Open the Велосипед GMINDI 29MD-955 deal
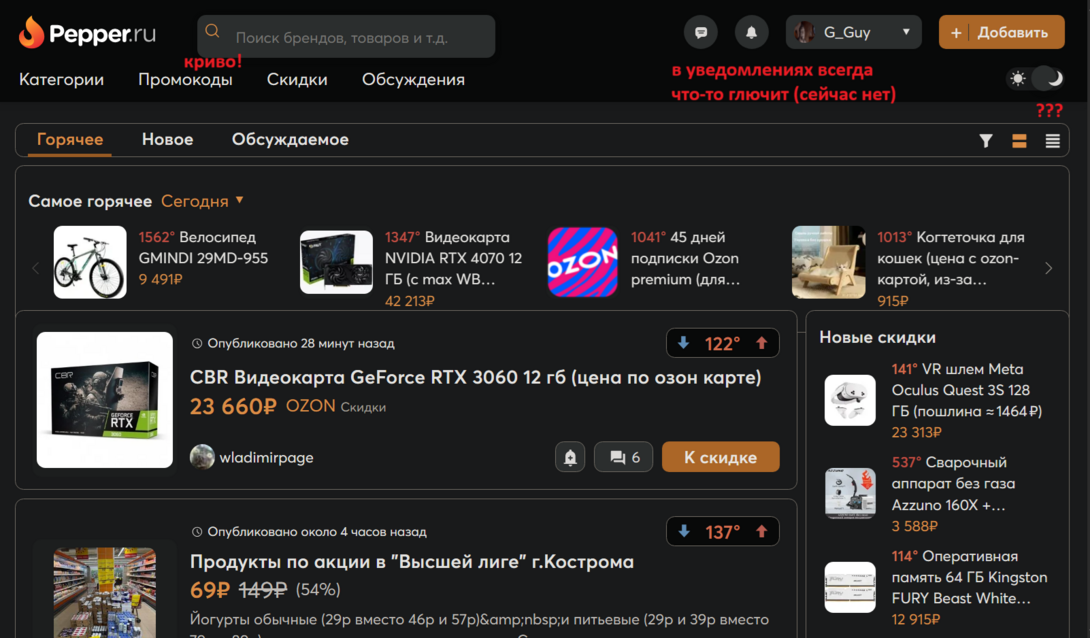Viewport: 1090px width, 638px height. click(203, 247)
